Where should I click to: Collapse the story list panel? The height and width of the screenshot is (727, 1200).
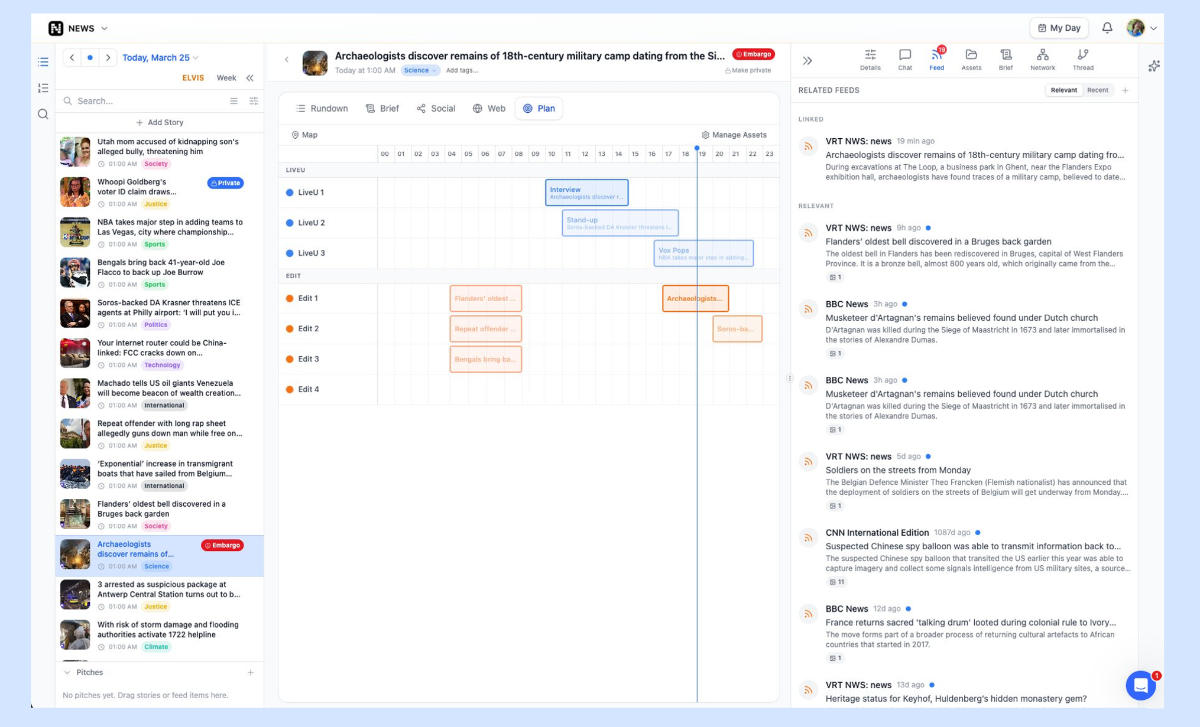(x=250, y=78)
